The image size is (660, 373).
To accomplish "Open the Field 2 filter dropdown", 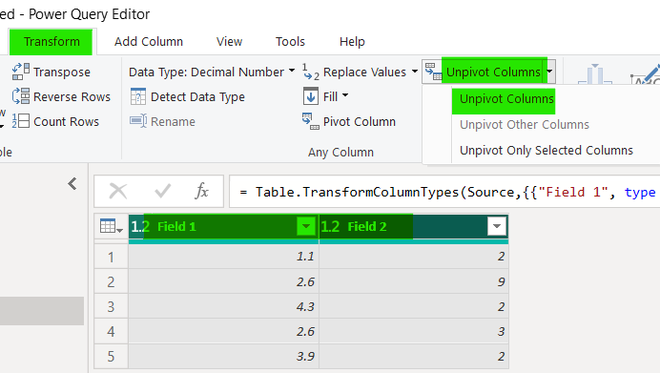I will [x=497, y=226].
